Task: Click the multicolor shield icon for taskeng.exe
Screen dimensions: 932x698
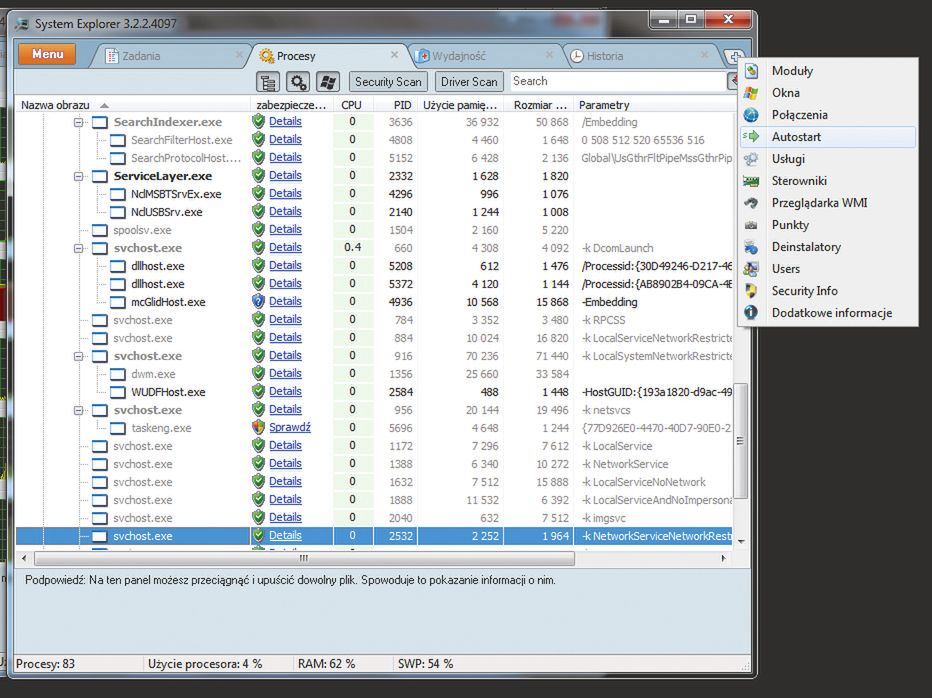Action: coord(258,427)
